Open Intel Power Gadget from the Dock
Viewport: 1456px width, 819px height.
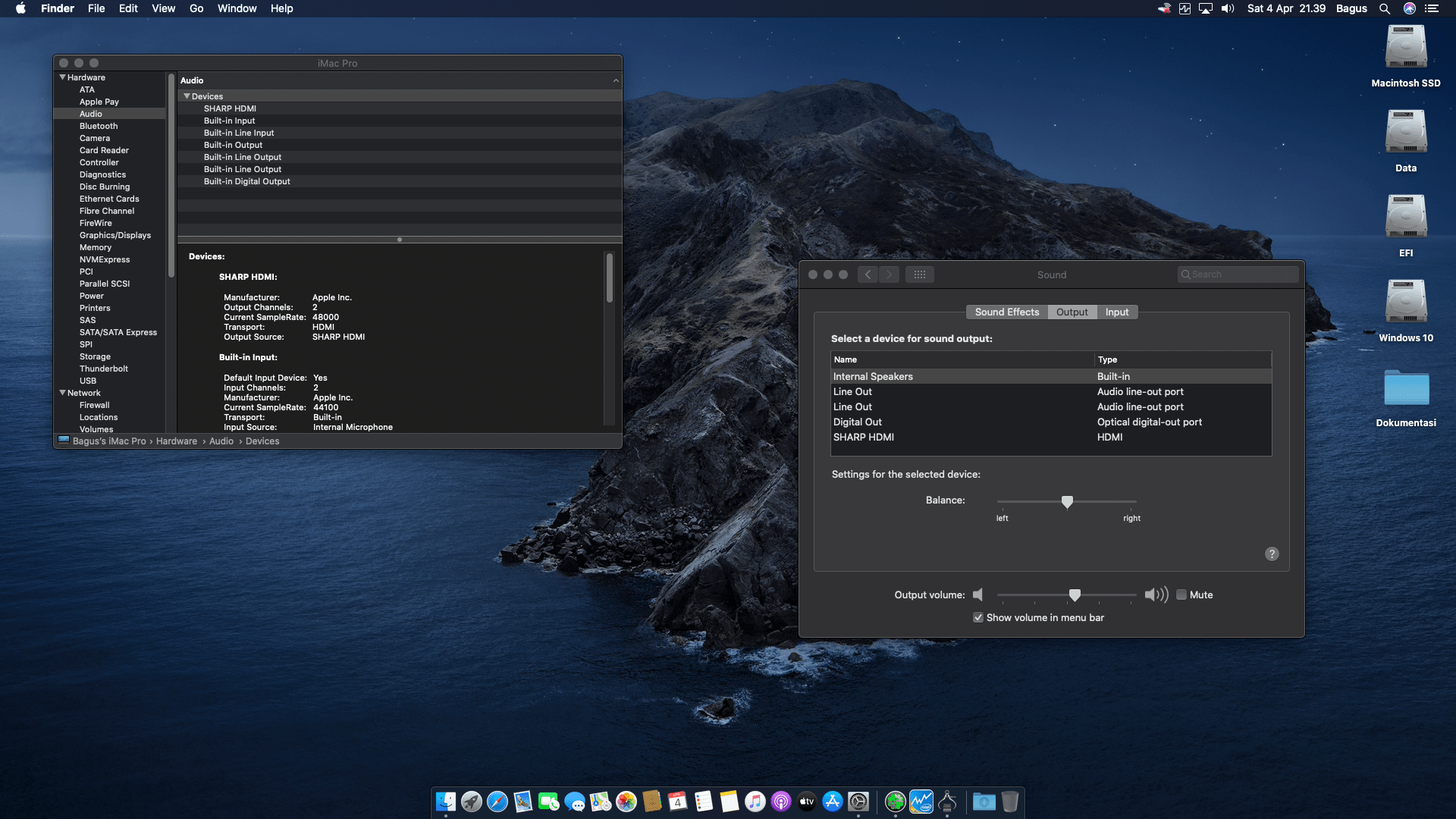(921, 802)
